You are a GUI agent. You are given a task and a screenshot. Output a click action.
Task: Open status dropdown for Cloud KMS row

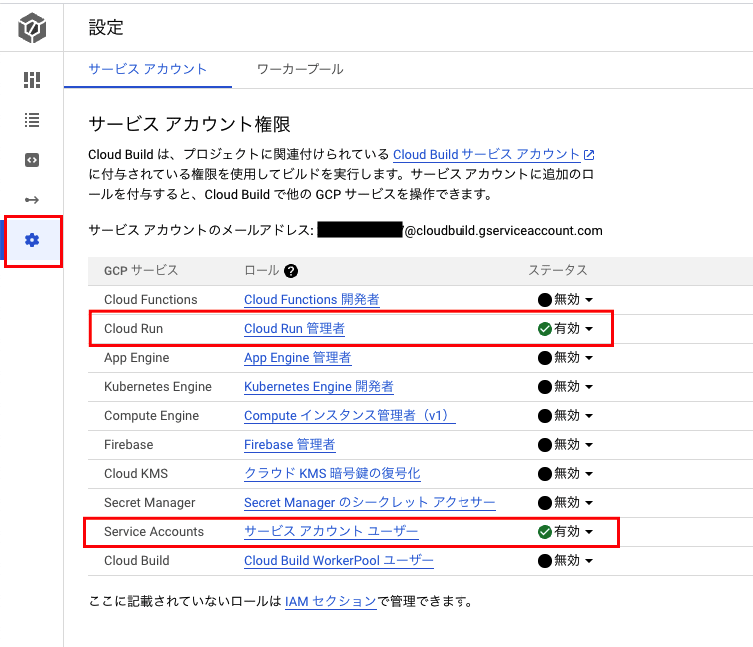565,474
